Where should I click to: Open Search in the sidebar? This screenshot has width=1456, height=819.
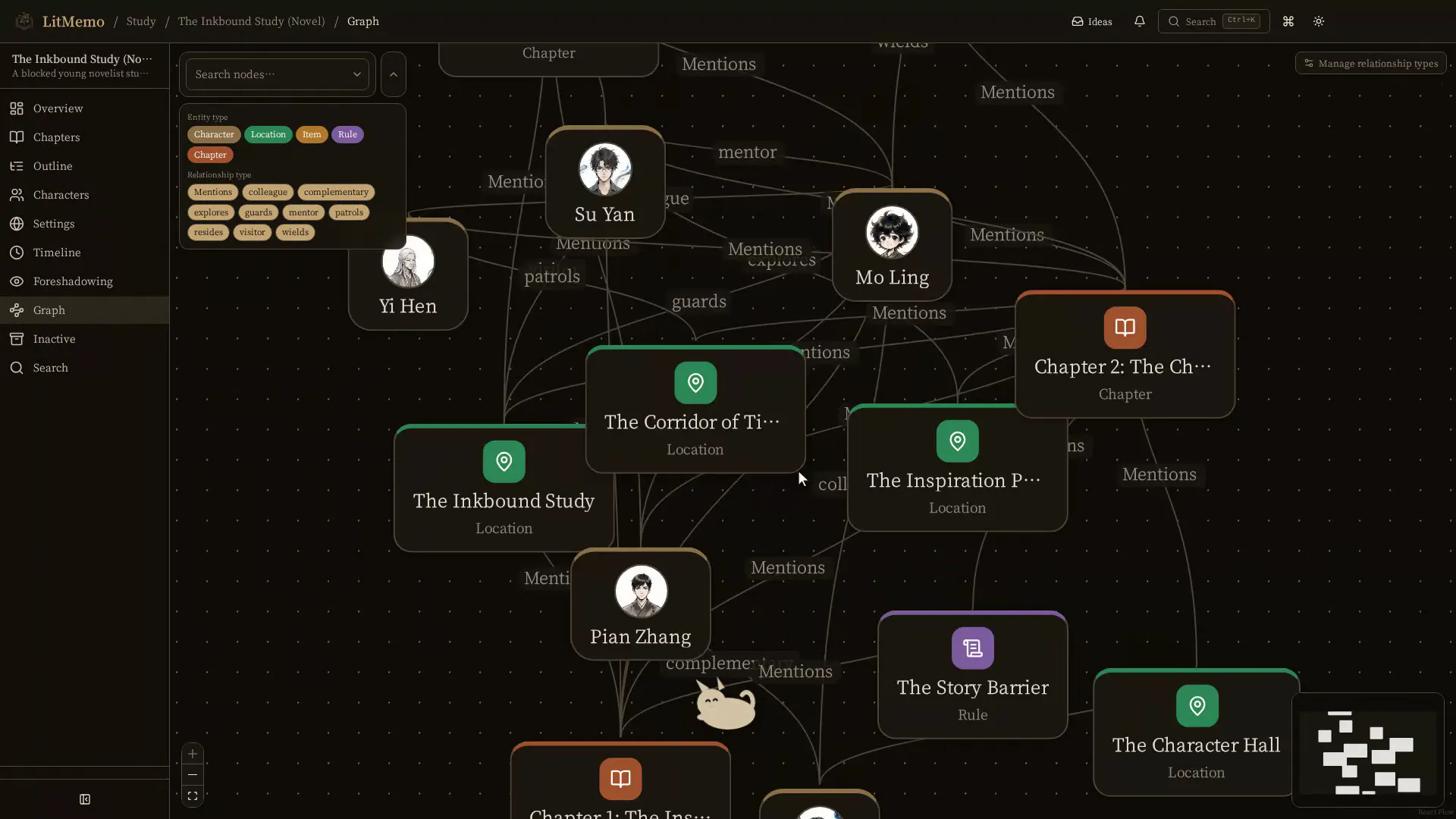(84, 368)
